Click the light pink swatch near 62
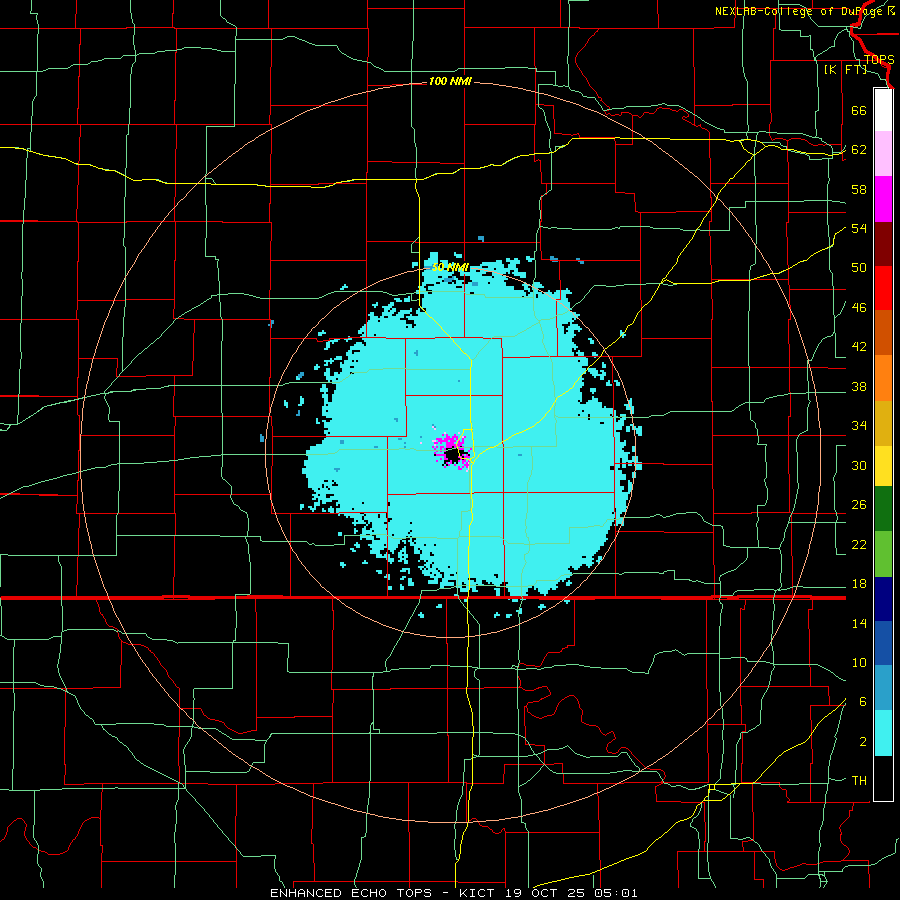Viewport: 900px width, 900px height. pos(883,154)
